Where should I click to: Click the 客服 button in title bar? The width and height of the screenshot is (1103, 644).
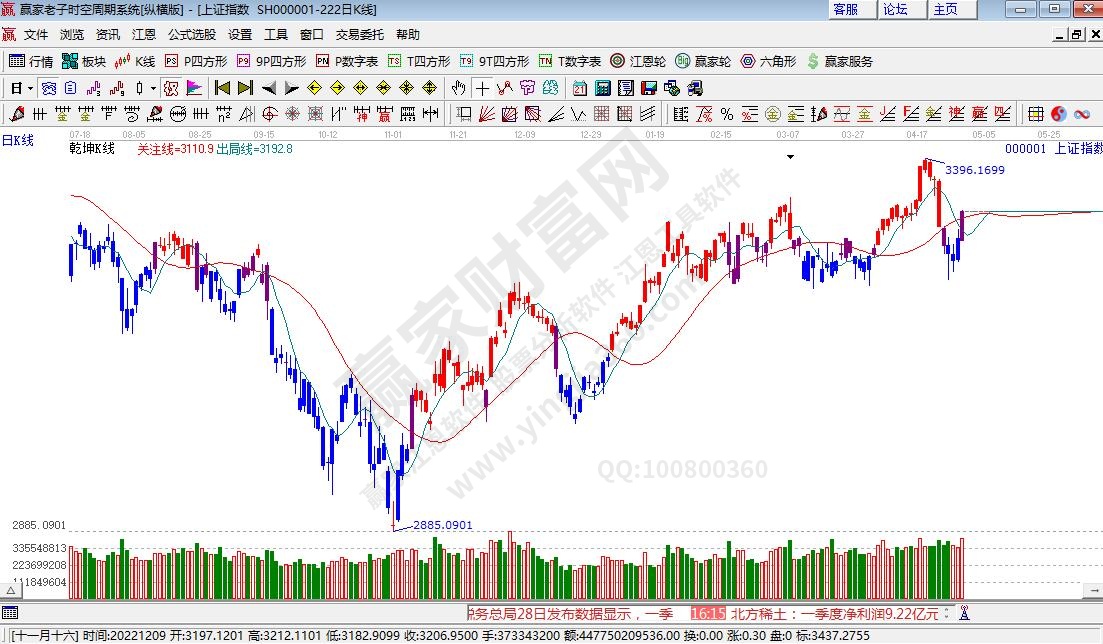tap(845, 9)
